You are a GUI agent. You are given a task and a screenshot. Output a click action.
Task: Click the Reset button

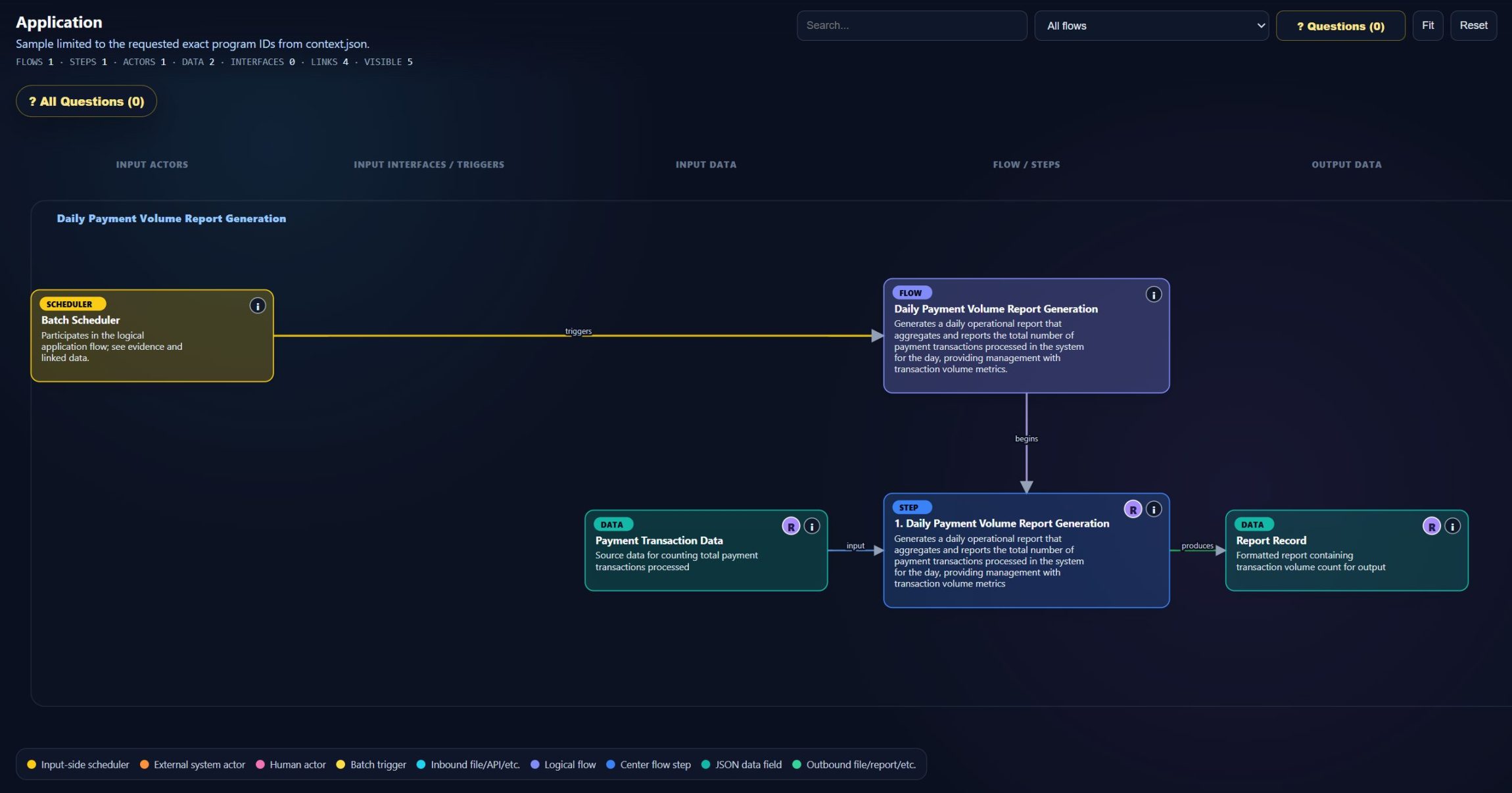1473,26
